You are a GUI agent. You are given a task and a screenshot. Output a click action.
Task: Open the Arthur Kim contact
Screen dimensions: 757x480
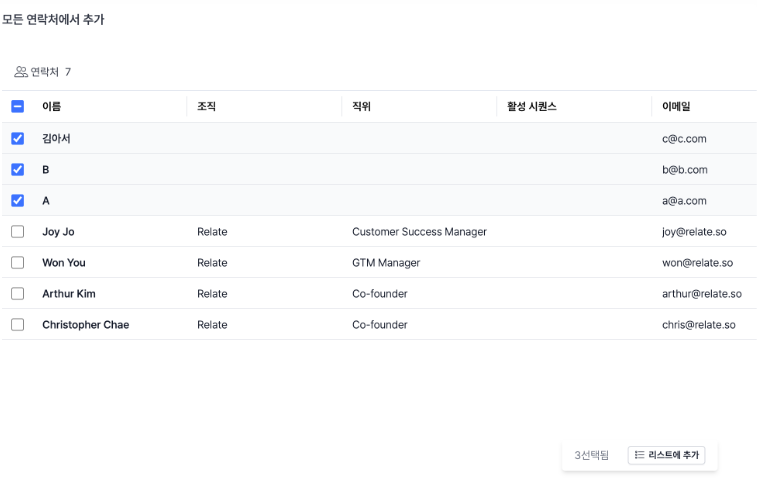69,294
